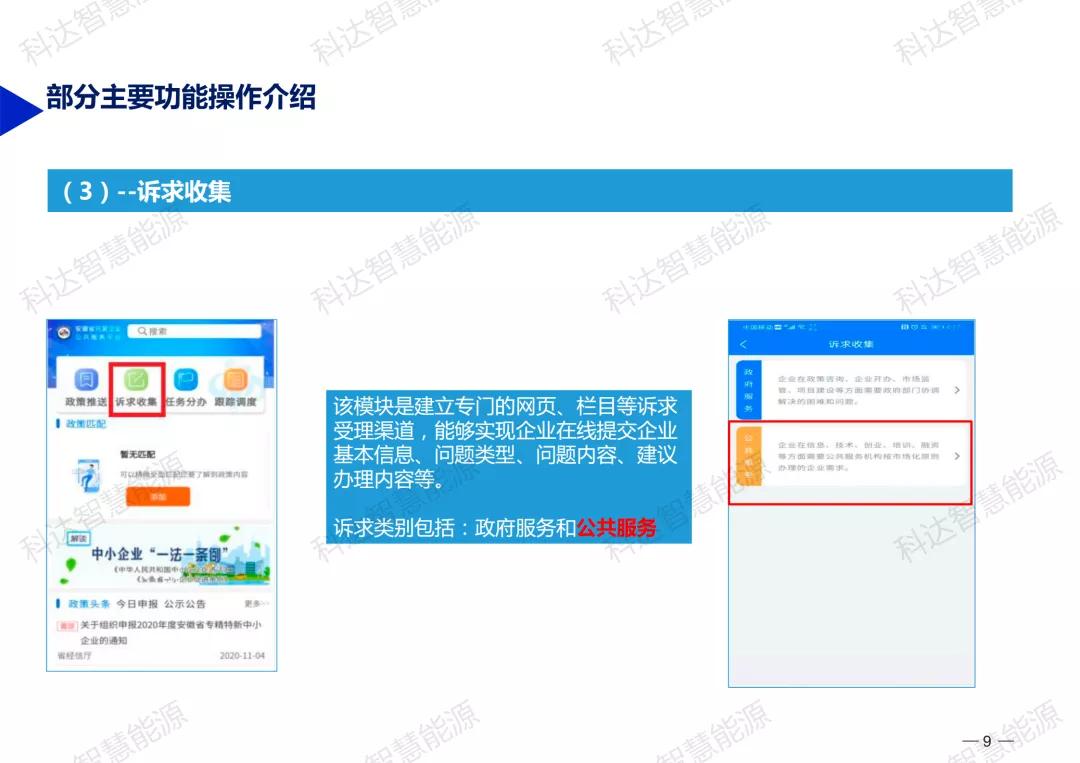
Task: Tap the 政策推送 icon
Action: tap(86, 379)
